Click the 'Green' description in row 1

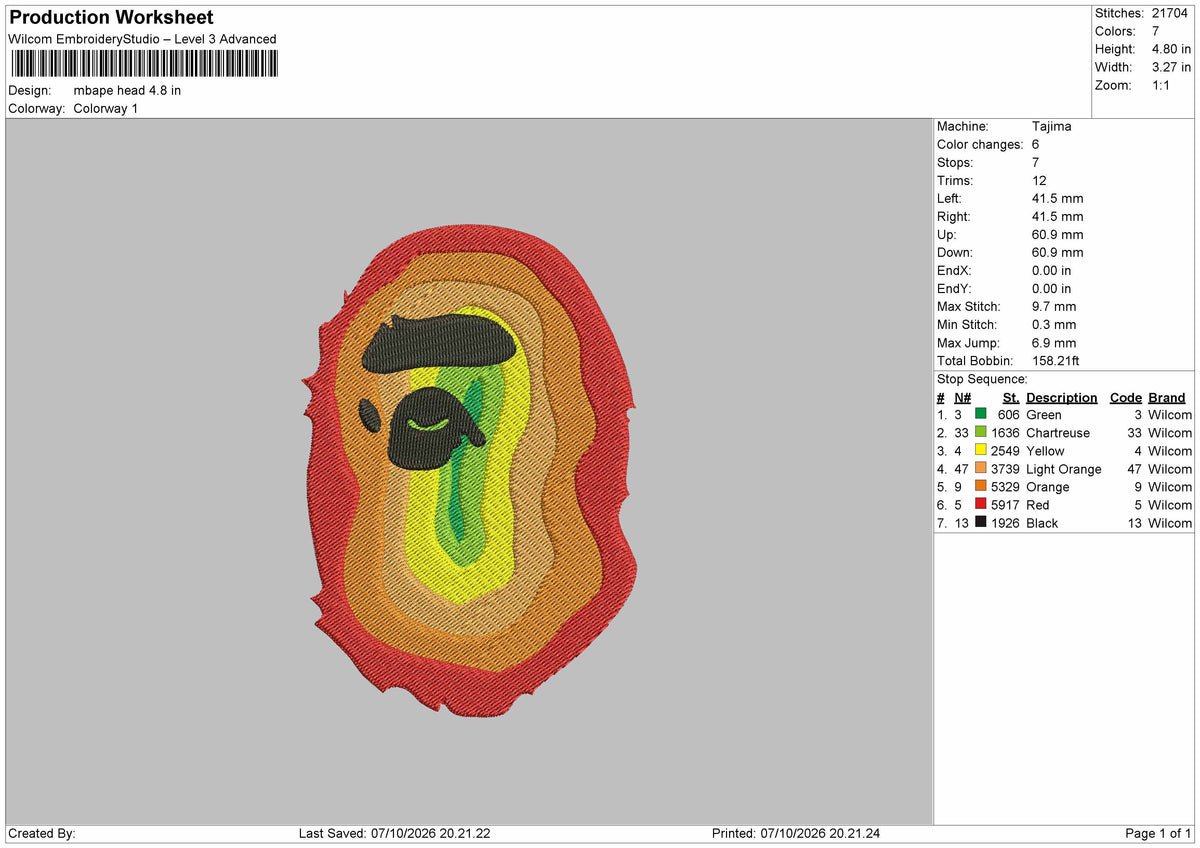[x=1044, y=415]
